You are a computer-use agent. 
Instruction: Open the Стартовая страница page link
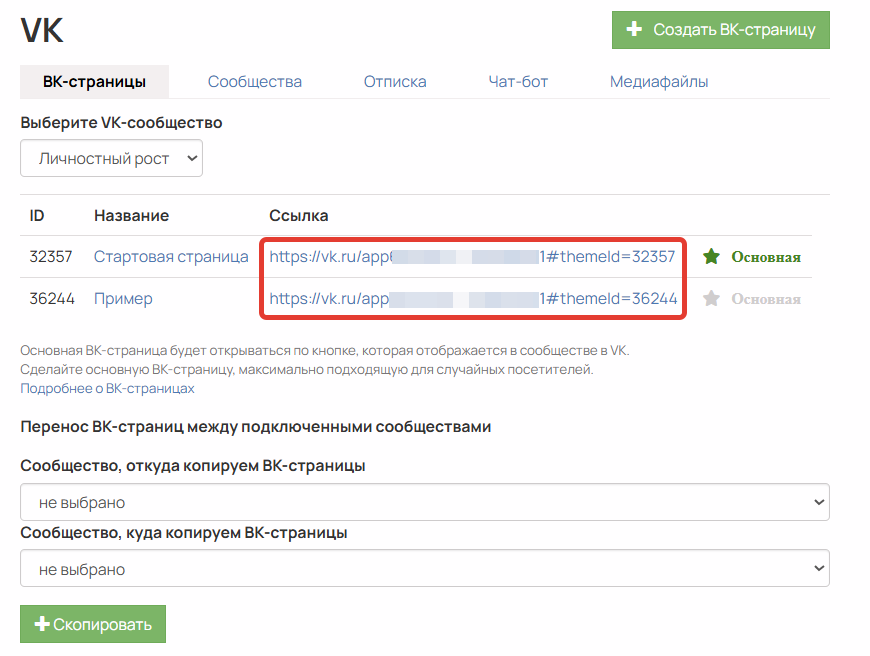171,256
